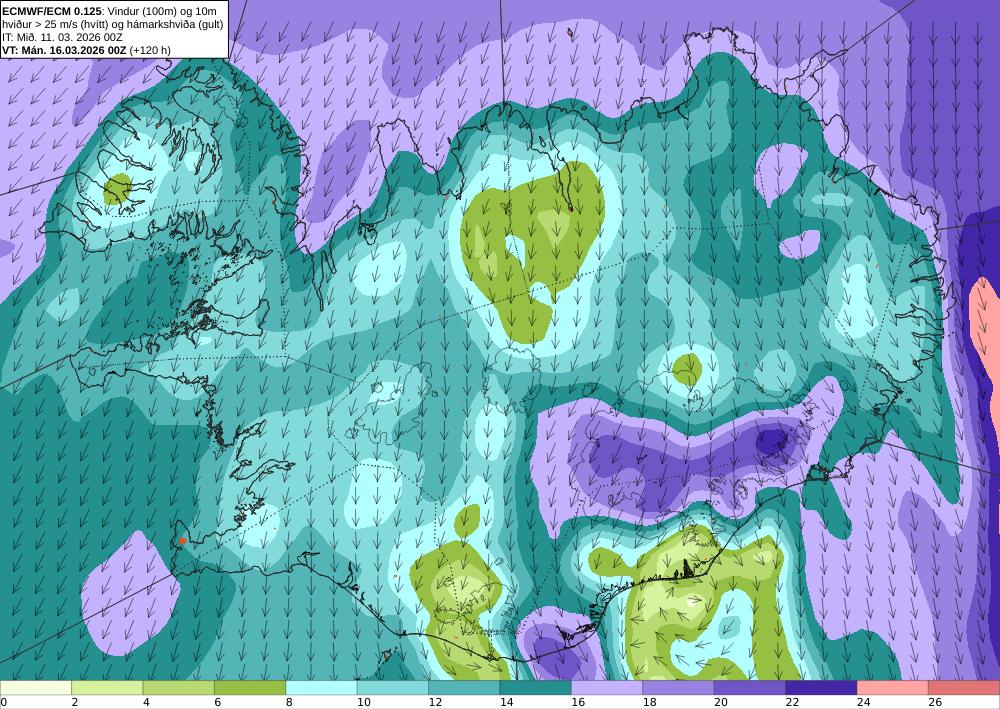Viewport: 1000px width, 709px height.
Task: Select the 6–8 m/s olive green legend swatch
Action: coord(250,688)
